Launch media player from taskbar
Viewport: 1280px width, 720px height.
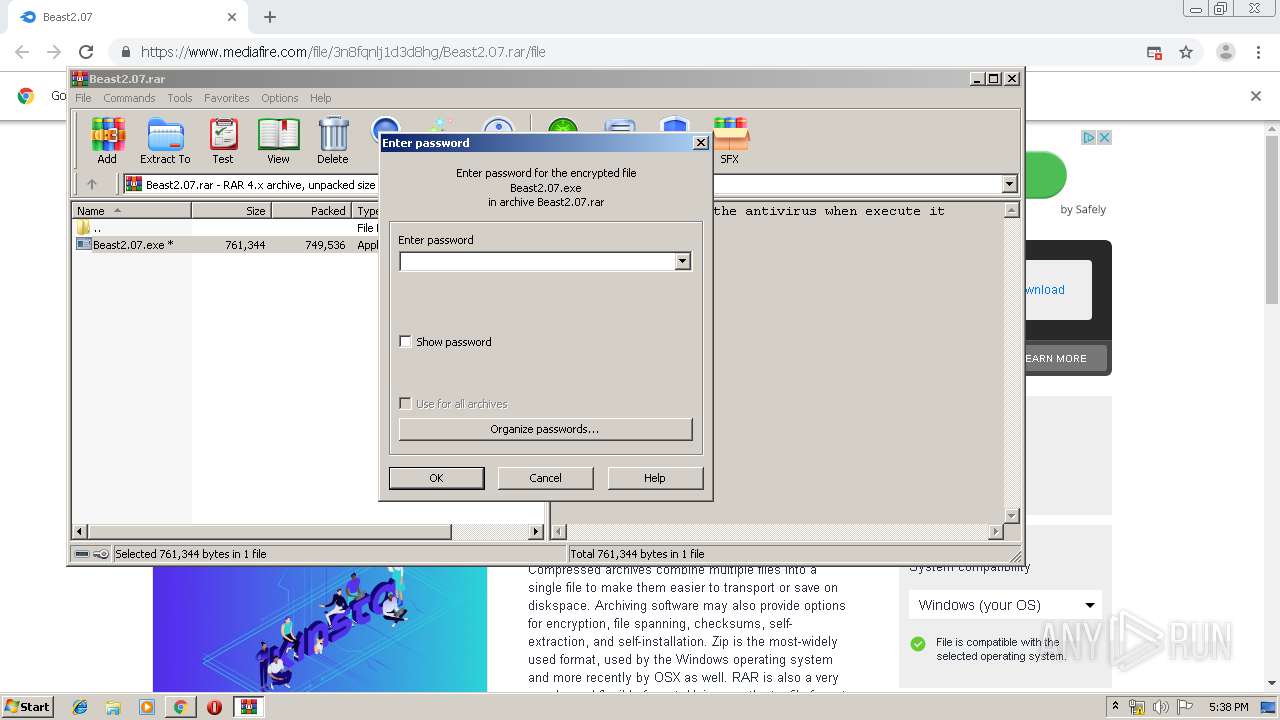[147, 707]
